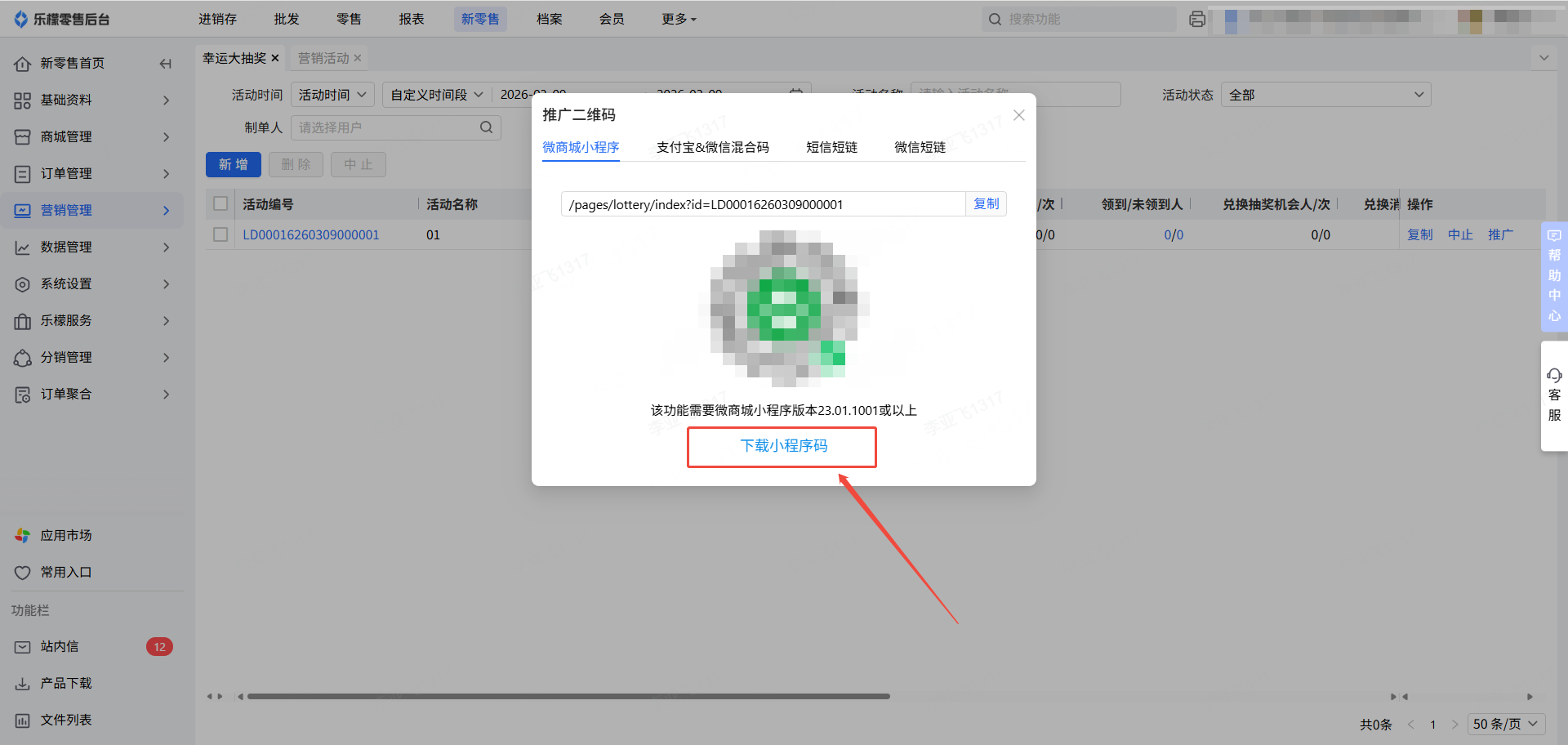Click the 分销管理 icon
Image resolution: width=1568 pixels, height=745 pixels.
pyautogui.click(x=23, y=358)
